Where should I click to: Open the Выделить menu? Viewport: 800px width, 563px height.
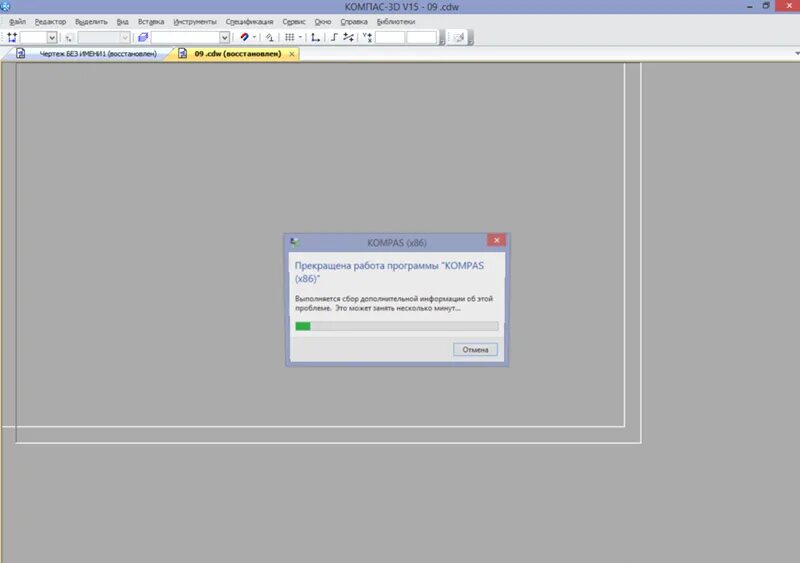click(91, 22)
